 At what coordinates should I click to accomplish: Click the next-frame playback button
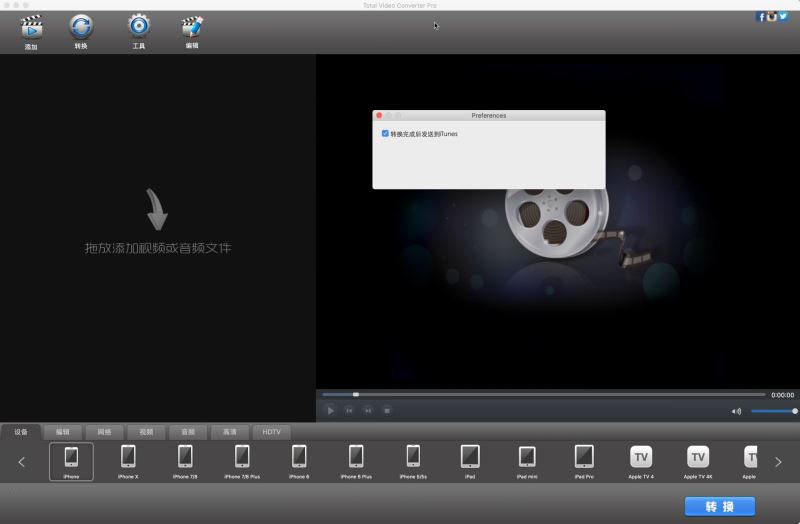(x=368, y=410)
